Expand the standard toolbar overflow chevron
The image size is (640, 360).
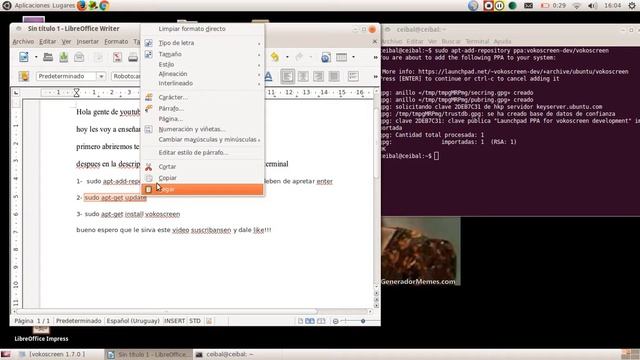376,58
